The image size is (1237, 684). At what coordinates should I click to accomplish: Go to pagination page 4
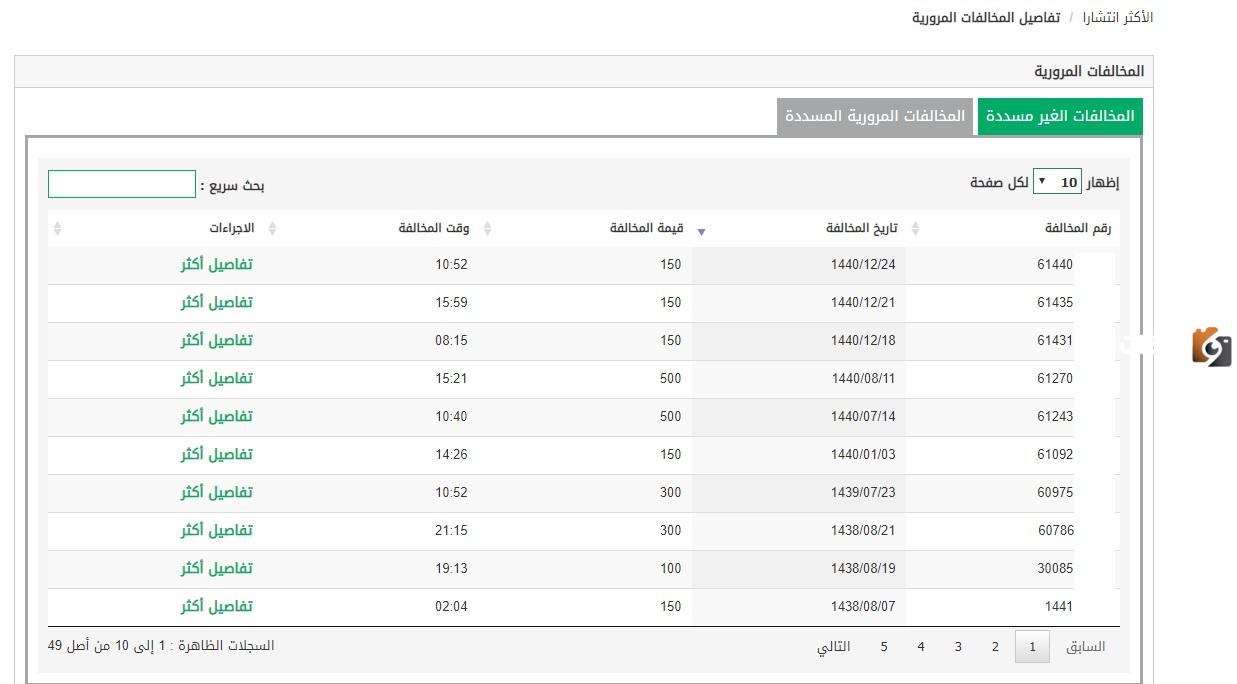click(921, 647)
